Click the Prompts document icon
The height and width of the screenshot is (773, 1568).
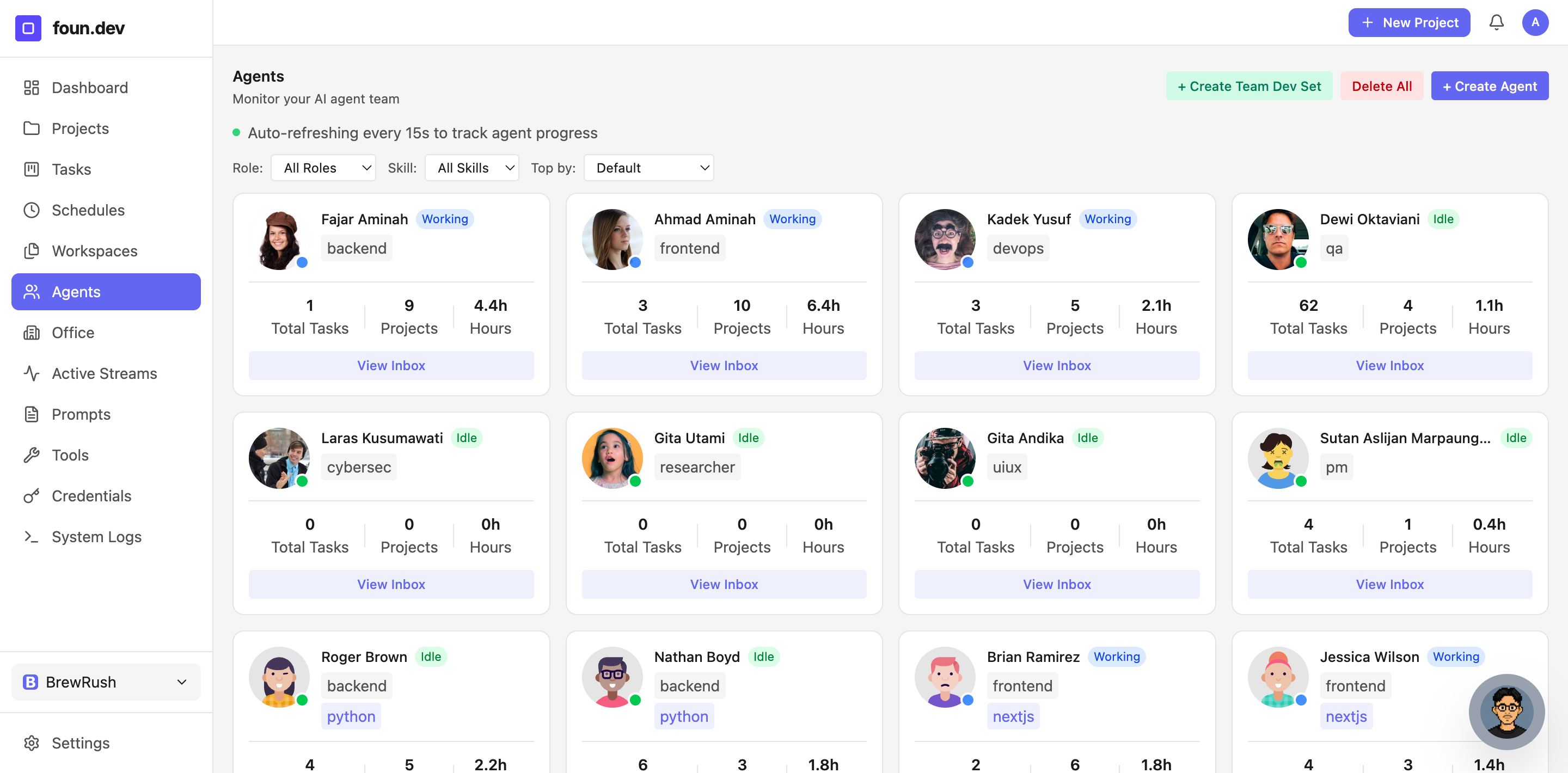point(32,414)
